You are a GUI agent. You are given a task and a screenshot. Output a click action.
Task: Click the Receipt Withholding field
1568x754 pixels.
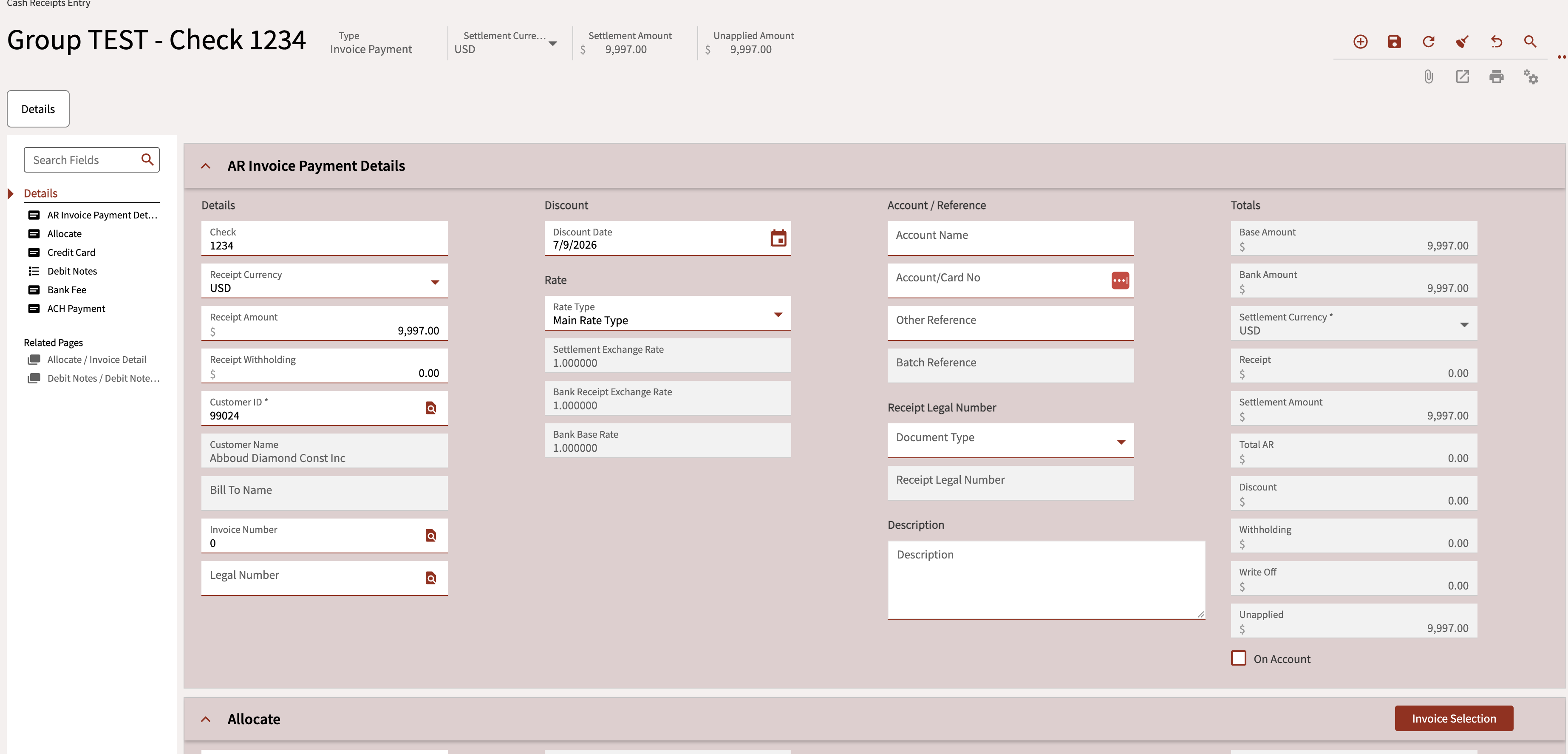tap(324, 366)
